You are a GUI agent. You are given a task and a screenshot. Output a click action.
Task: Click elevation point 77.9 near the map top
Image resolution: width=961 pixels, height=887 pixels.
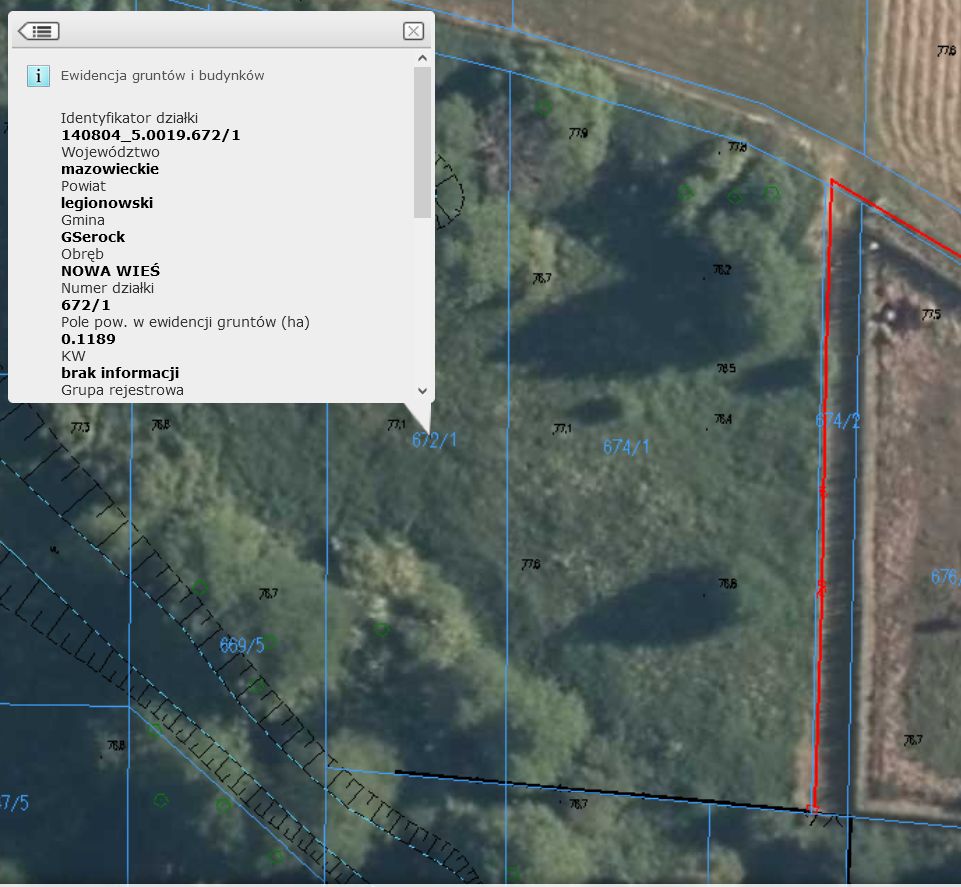pyautogui.click(x=578, y=133)
